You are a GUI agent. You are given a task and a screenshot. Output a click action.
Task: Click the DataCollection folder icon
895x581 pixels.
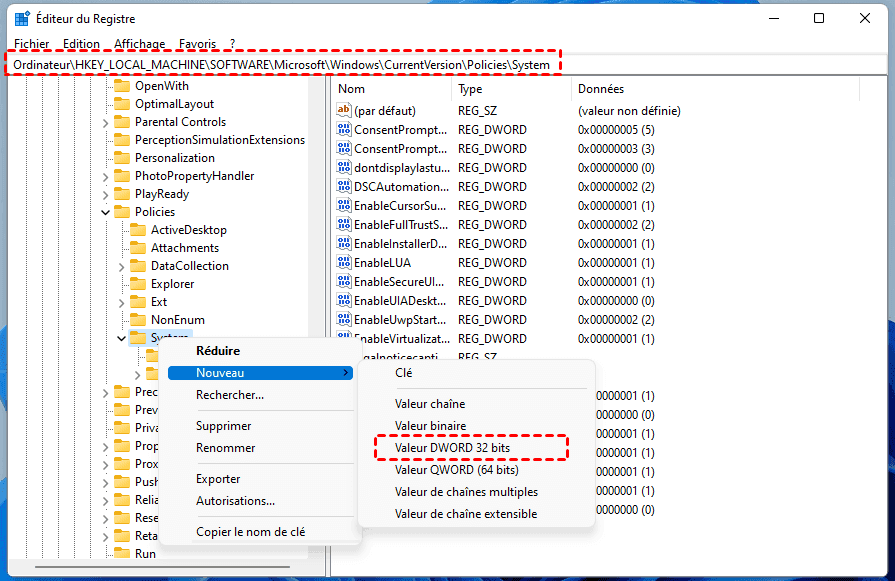[138, 266]
